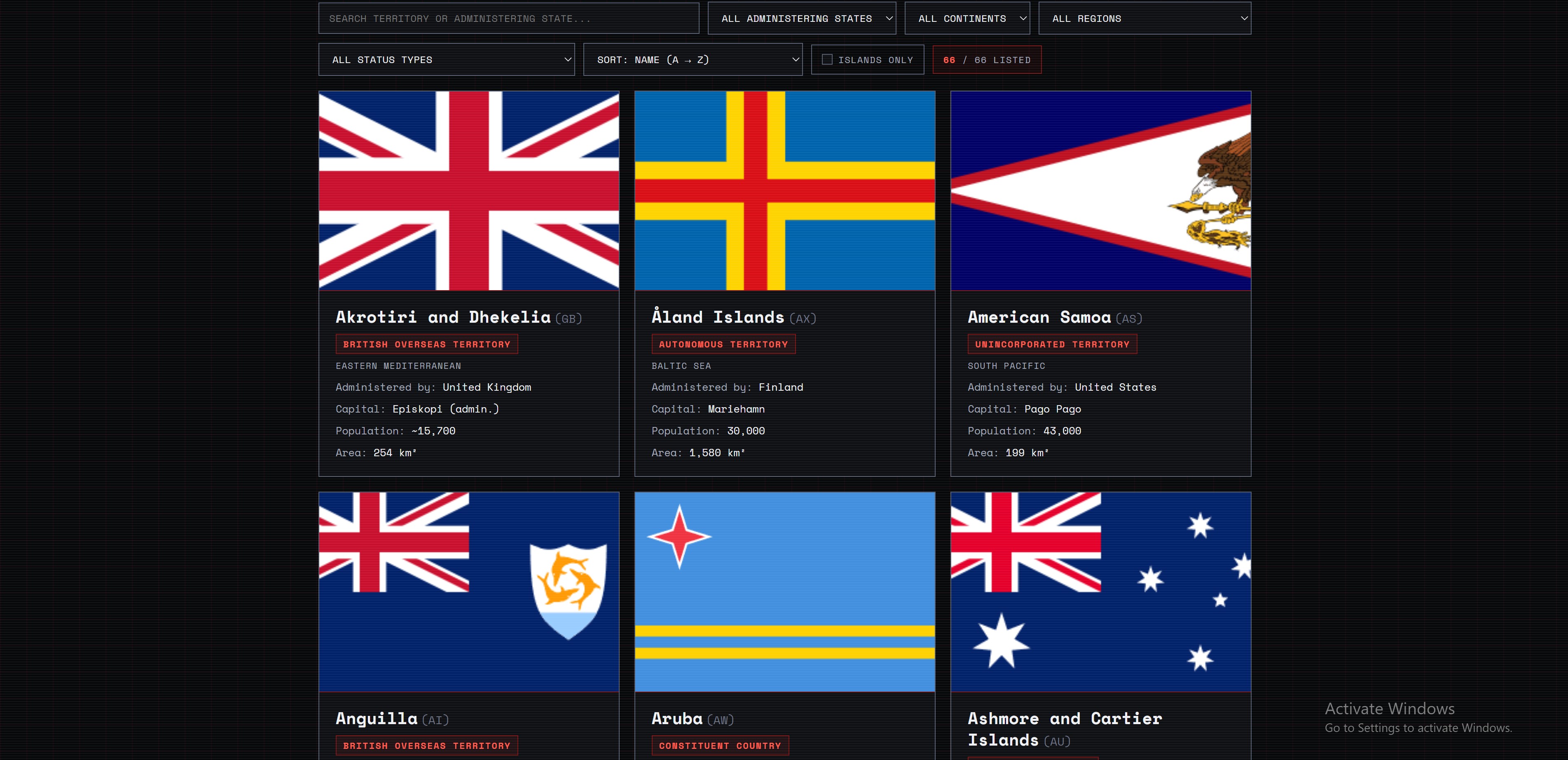
Task: Click the area 254 km² value
Action: pyautogui.click(x=395, y=453)
